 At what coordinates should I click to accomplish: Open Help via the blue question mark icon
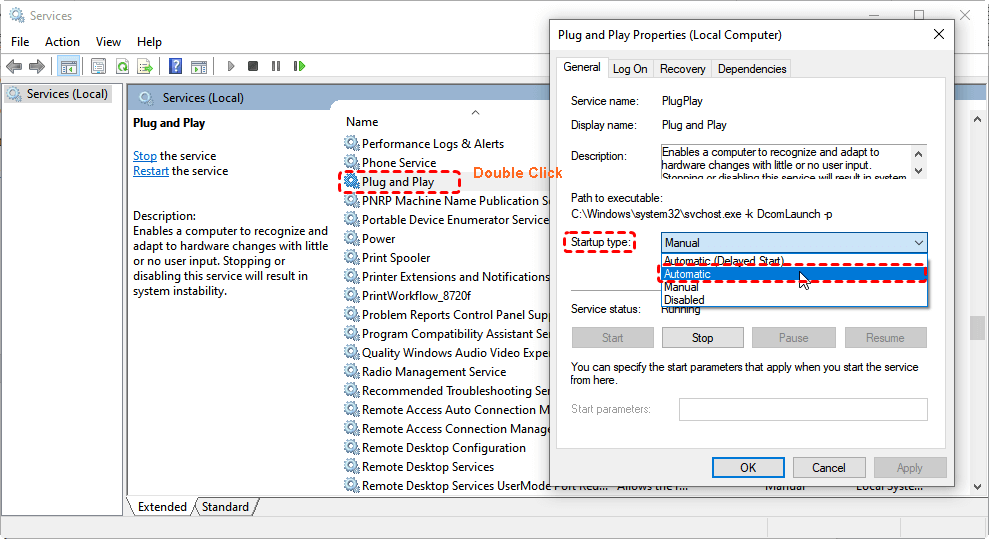coord(175,66)
